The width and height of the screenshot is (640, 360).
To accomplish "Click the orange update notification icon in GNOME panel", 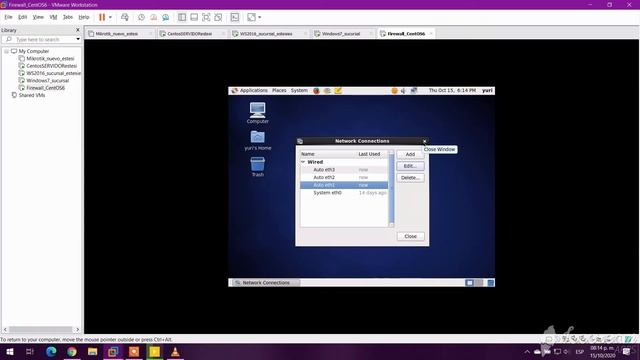I will (394, 91).
